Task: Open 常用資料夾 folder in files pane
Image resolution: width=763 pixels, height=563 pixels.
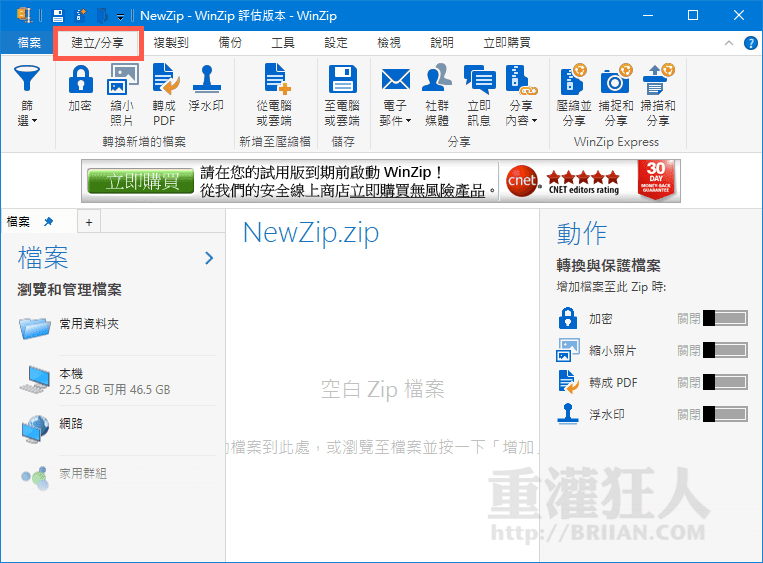Action: (x=117, y=329)
